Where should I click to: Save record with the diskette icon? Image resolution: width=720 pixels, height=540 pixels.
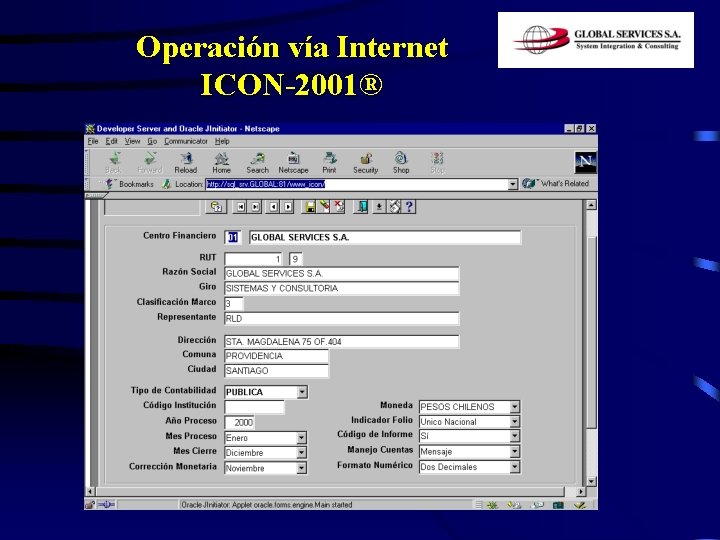pos(310,207)
